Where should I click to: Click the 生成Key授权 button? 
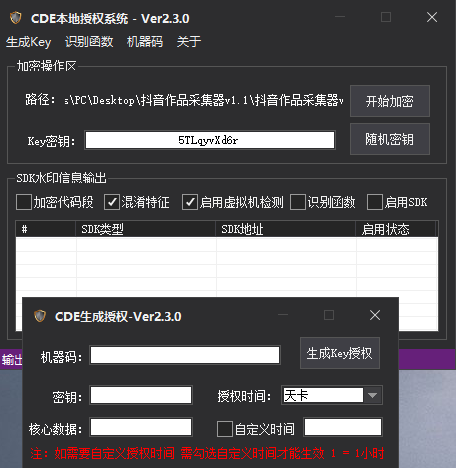point(340,353)
